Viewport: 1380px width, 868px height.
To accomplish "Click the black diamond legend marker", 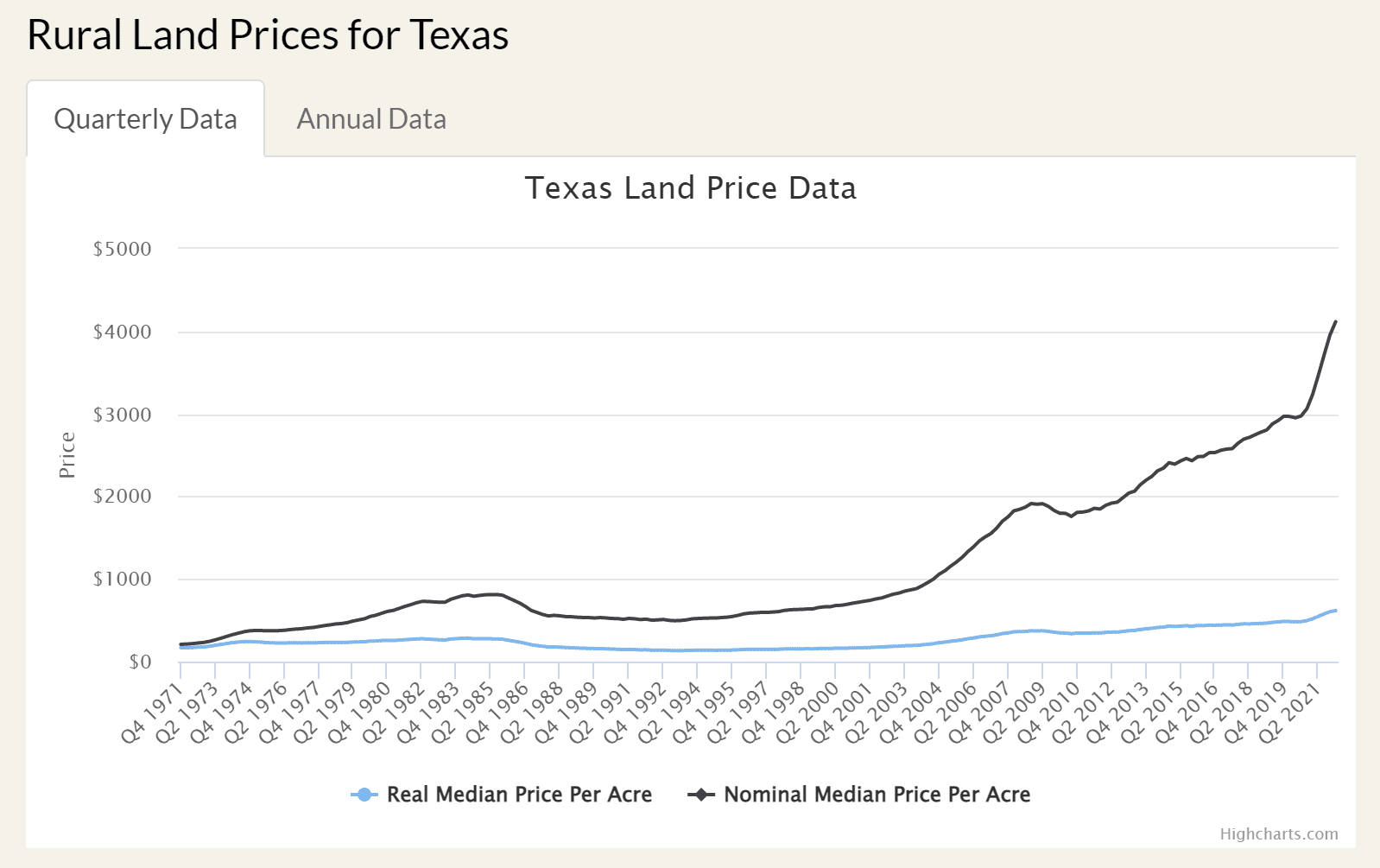I will coord(701,795).
